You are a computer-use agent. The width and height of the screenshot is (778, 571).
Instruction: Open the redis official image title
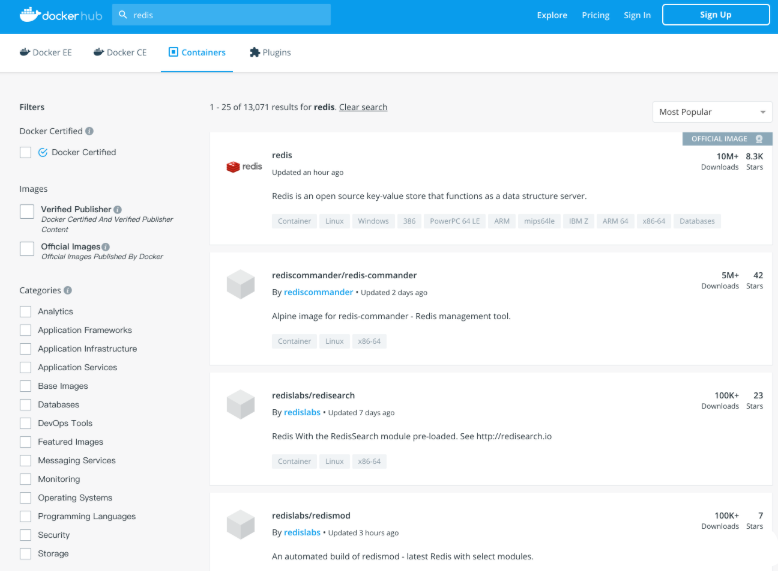[x=282, y=155]
